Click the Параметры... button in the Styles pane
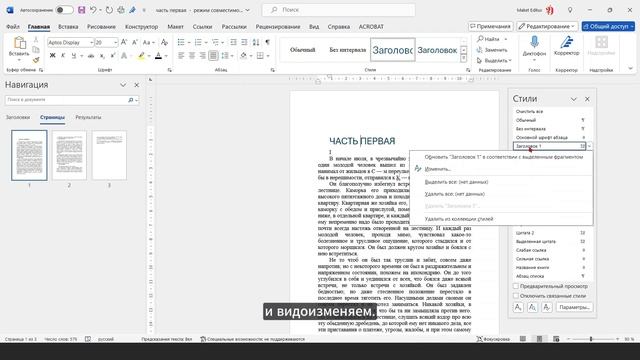The image size is (640, 360). (x=574, y=307)
